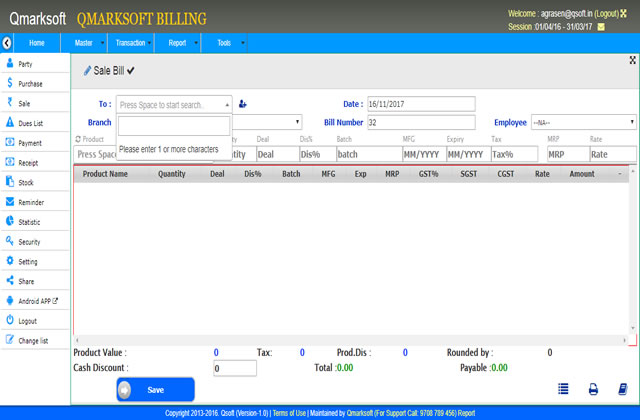Click the Logout power icon in the sidebar

point(10,320)
